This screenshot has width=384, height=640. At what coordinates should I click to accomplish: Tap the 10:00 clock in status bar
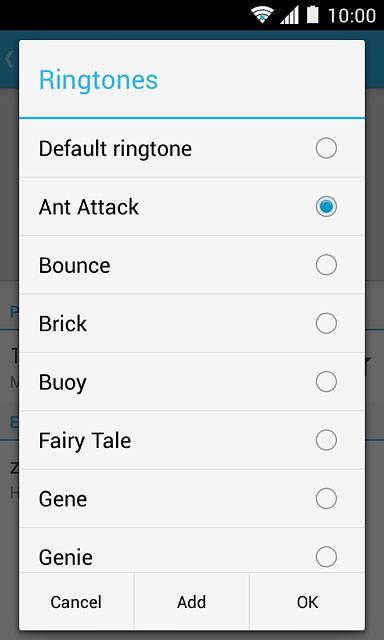coord(352,16)
